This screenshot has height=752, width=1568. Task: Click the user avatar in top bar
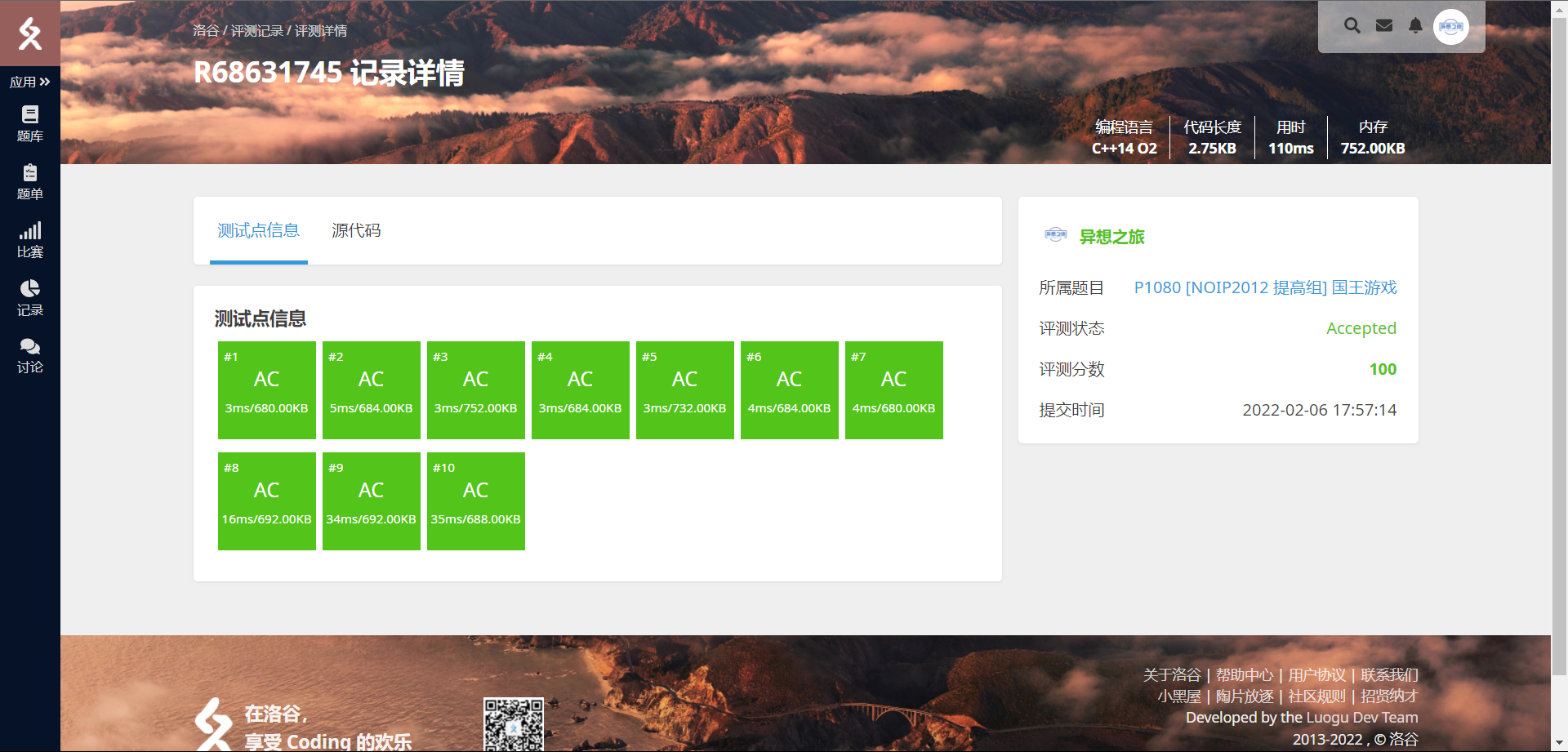pos(1451,27)
